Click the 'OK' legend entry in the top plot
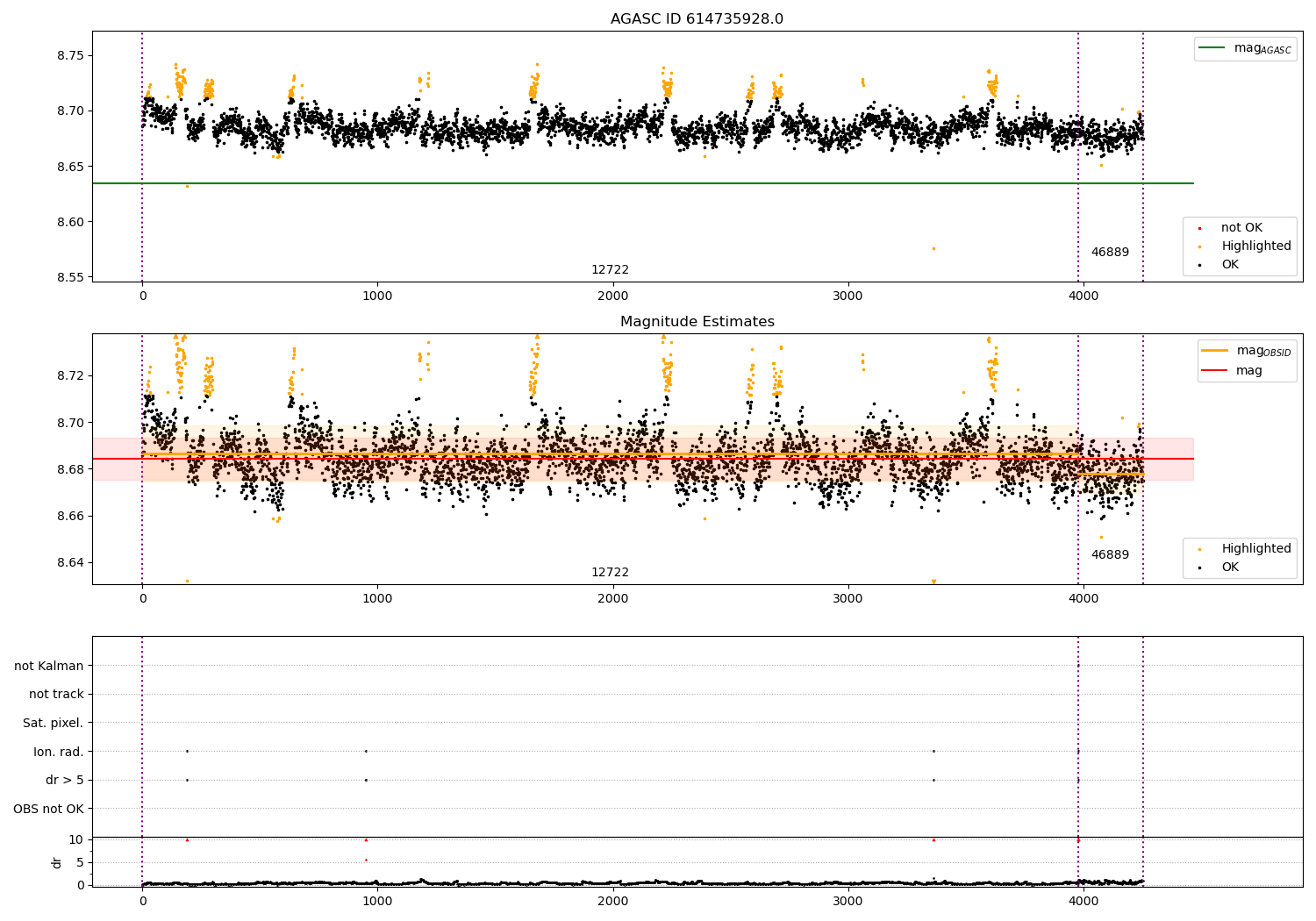Screen dimensions: 1316x921 tap(1230, 265)
